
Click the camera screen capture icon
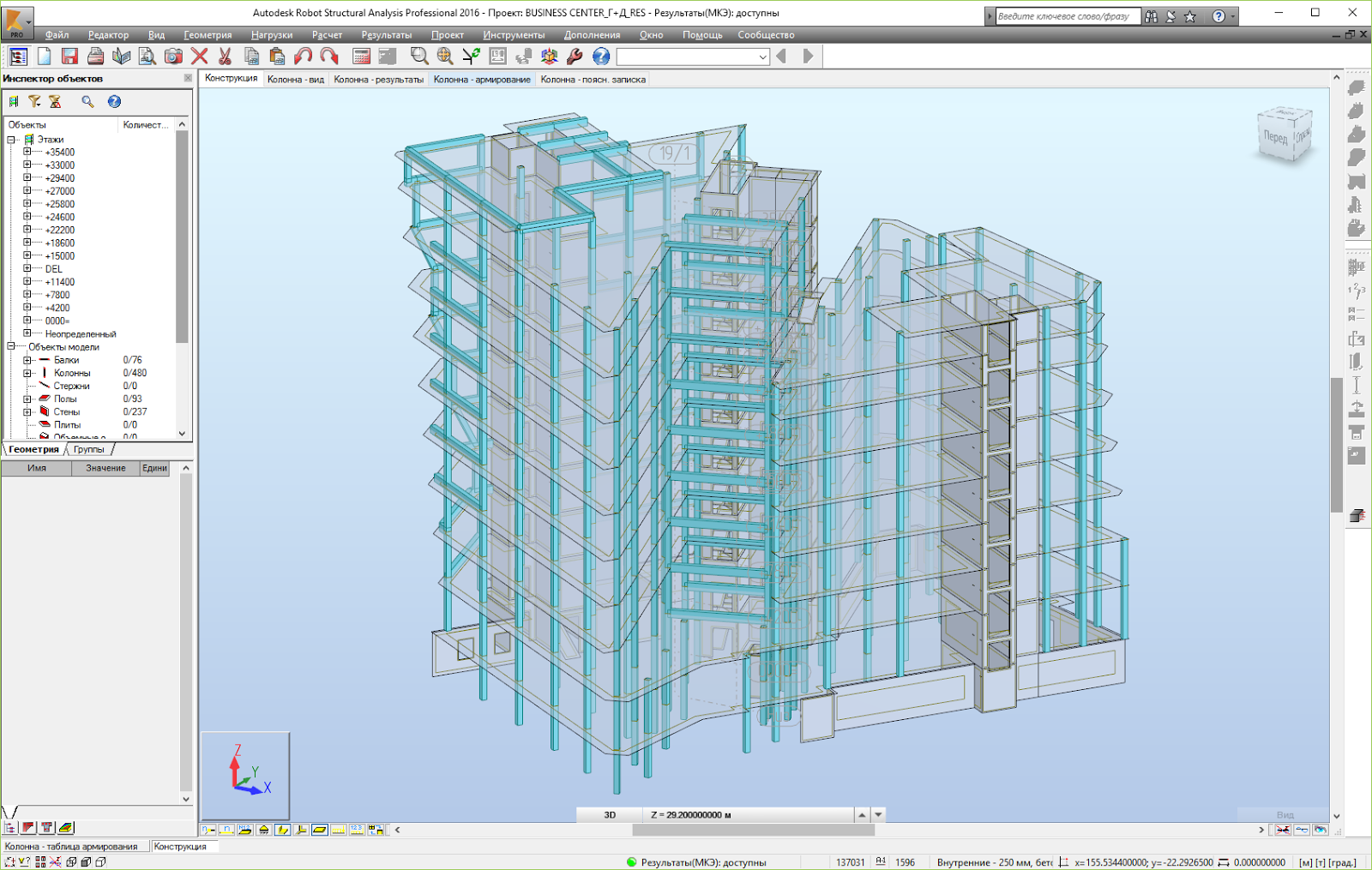[173, 57]
